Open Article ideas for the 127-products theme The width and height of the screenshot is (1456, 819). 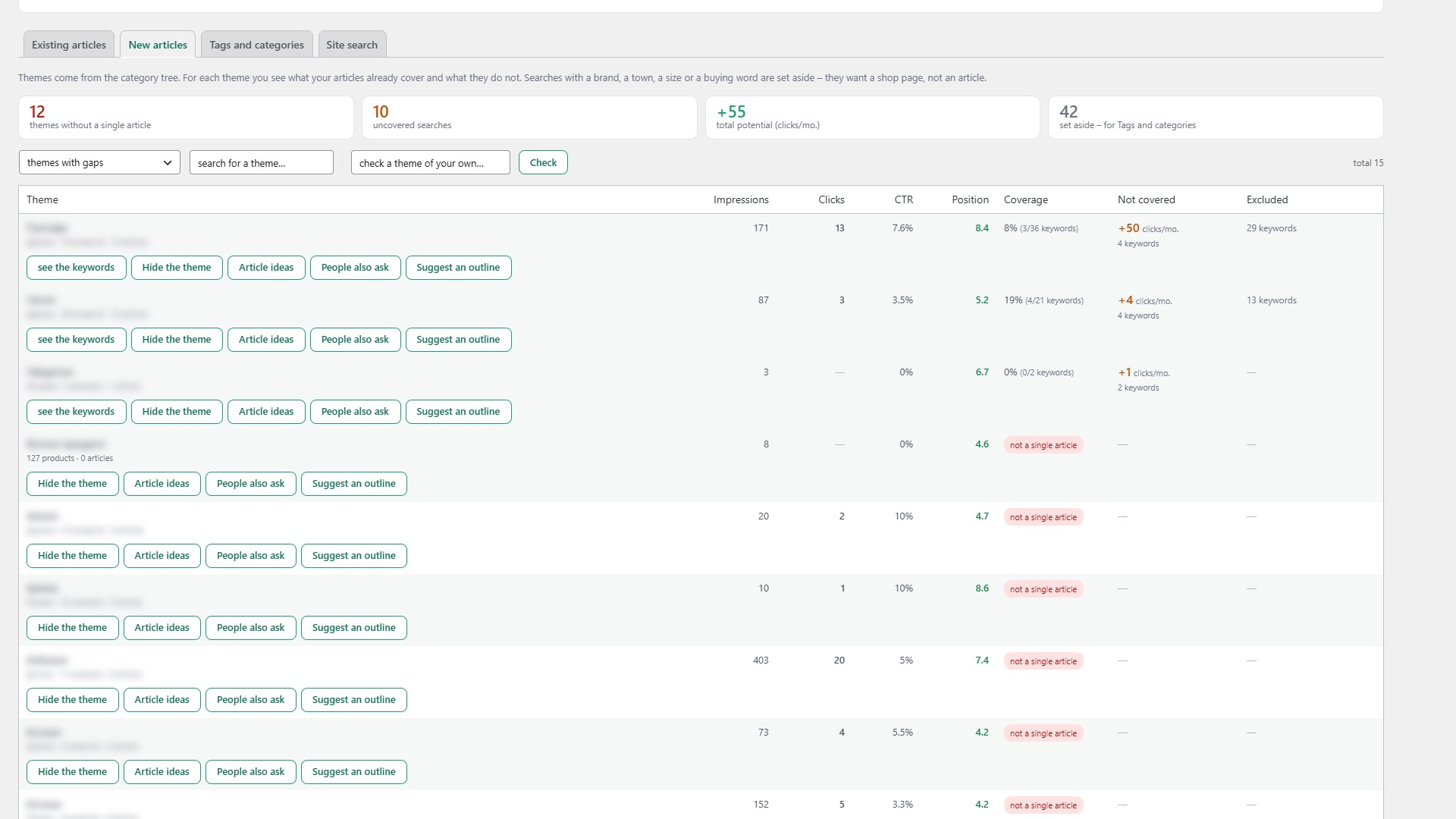pos(162,484)
